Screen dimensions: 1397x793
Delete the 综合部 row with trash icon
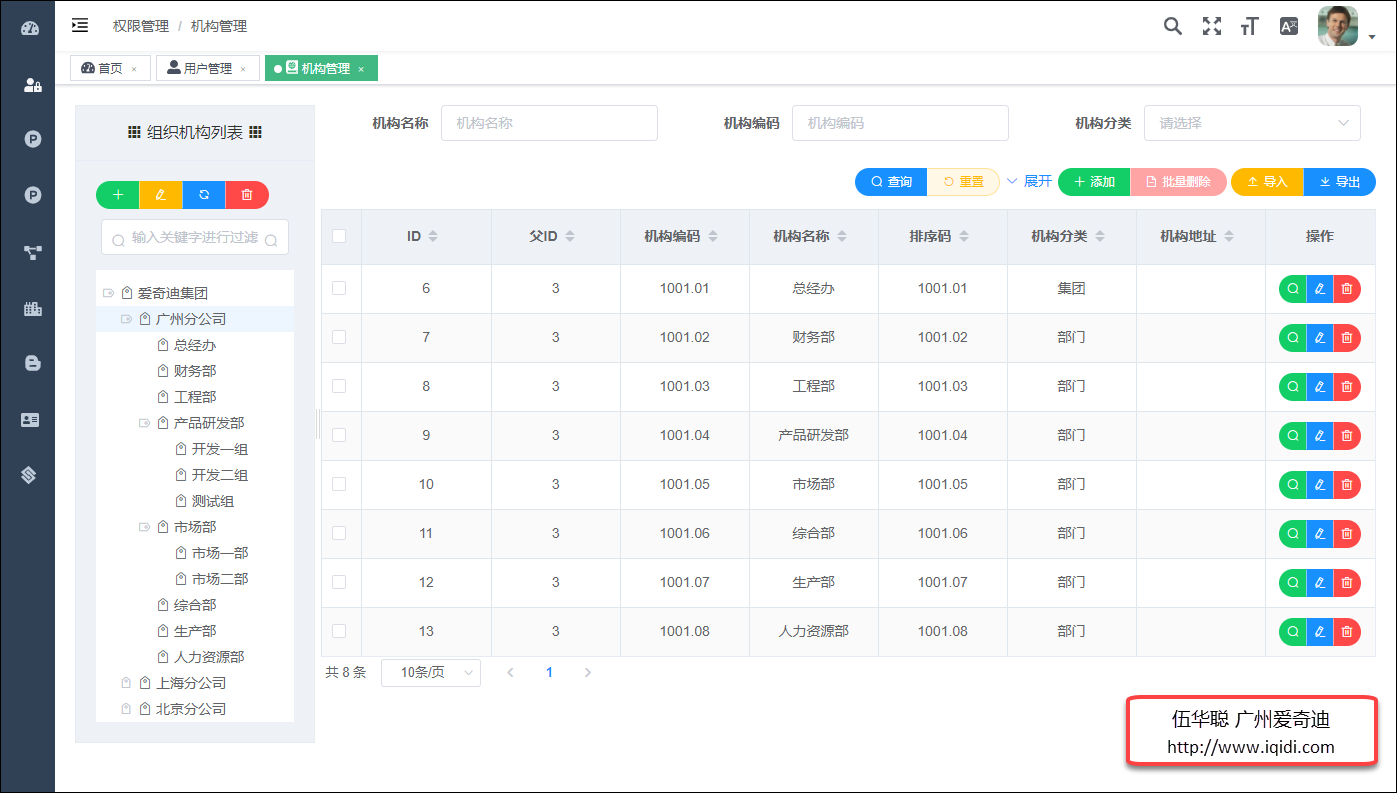1347,534
